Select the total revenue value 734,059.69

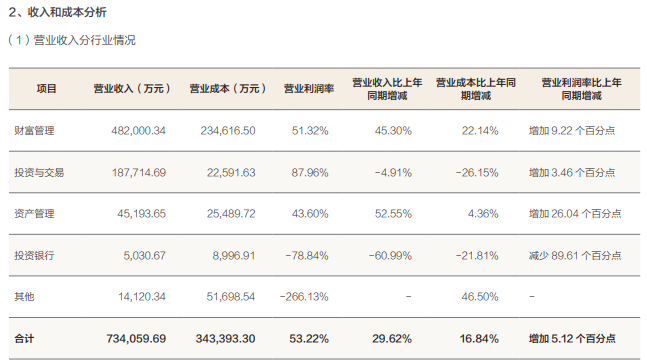136,339
